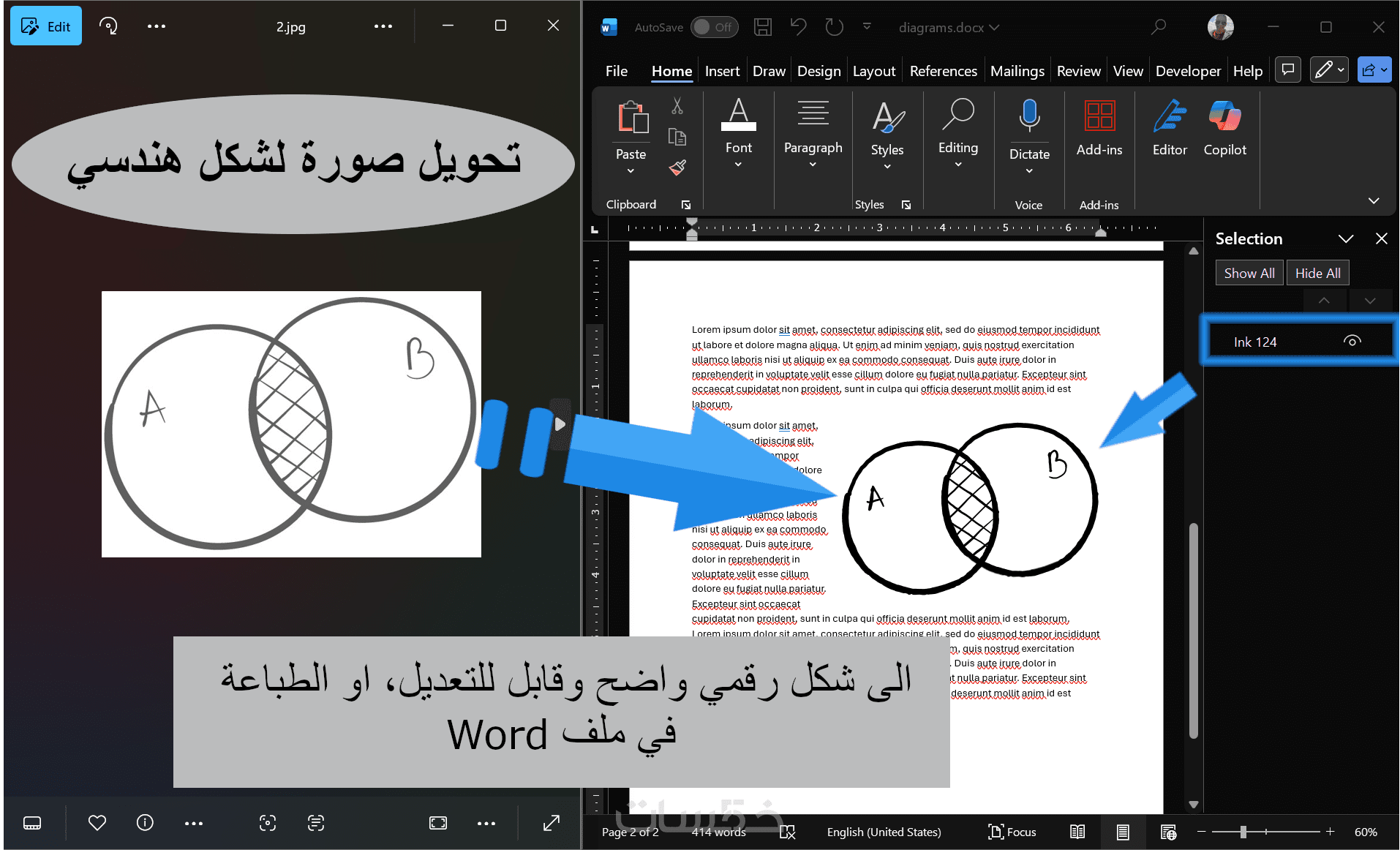This screenshot has height=850, width=1400.
Task: Open the Editing mode pencil dropdown
Action: click(1329, 69)
